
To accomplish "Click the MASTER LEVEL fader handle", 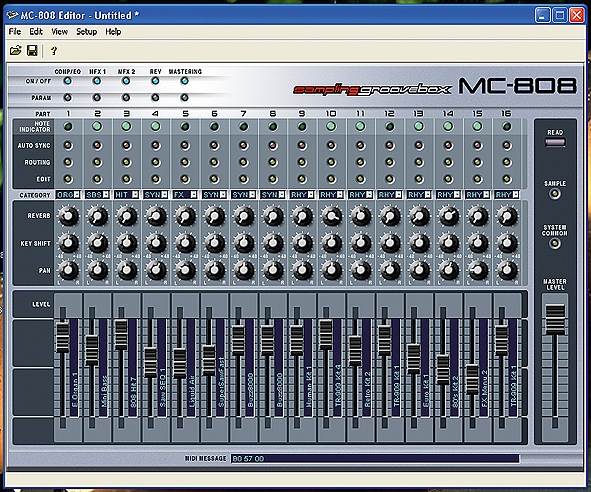I will [555, 319].
